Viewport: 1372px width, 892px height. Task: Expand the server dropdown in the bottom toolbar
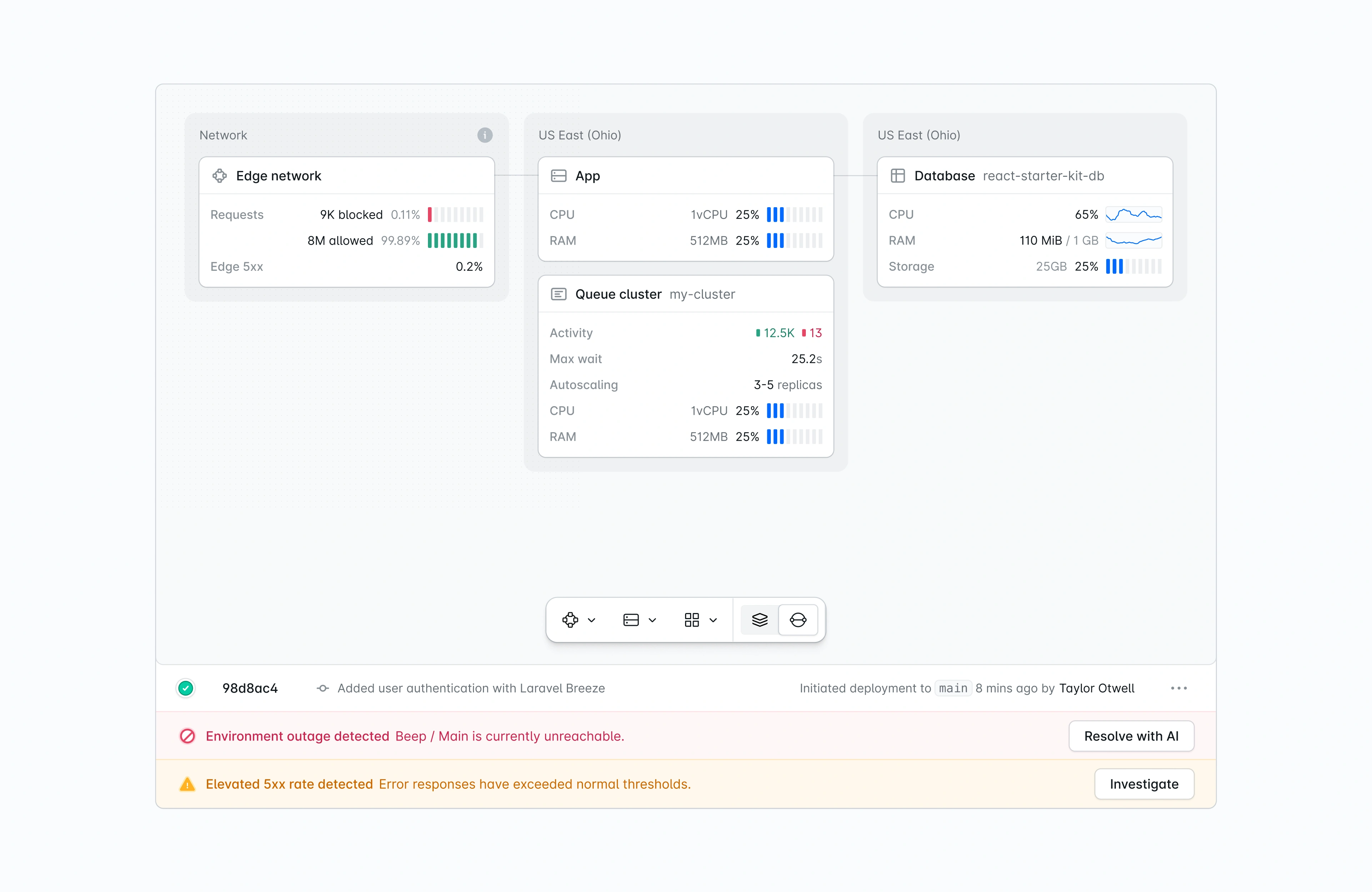(652, 620)
